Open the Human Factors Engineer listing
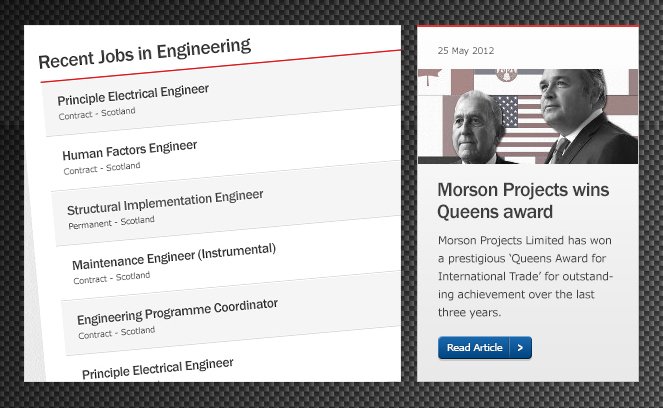 click(x=129, y=149)
